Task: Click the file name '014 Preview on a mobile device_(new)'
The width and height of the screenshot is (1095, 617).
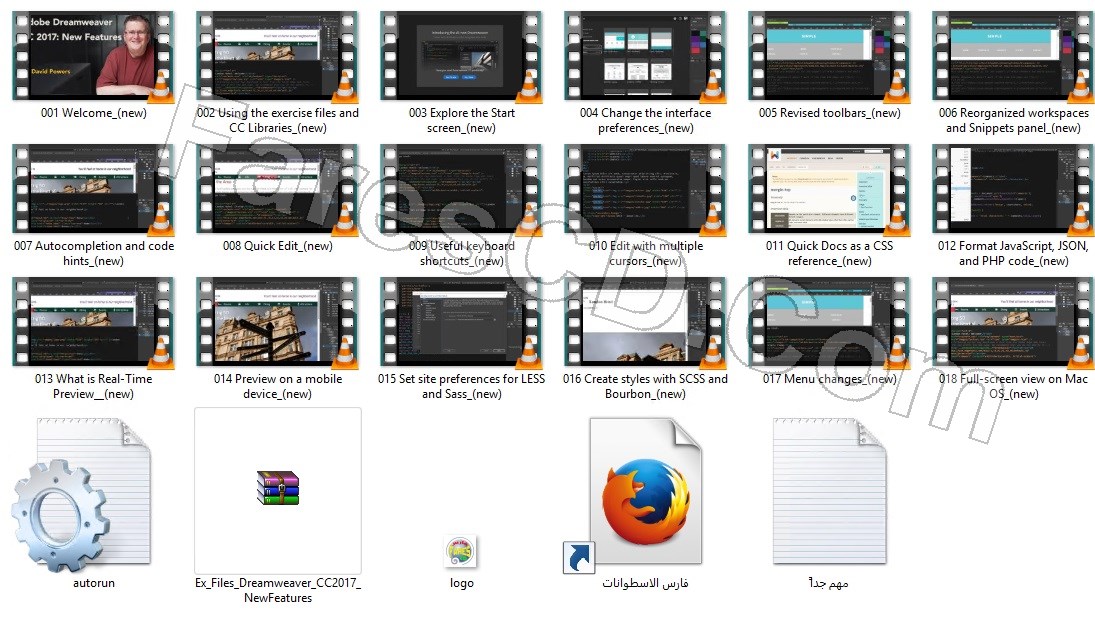Action: click(x=278, y=386)
